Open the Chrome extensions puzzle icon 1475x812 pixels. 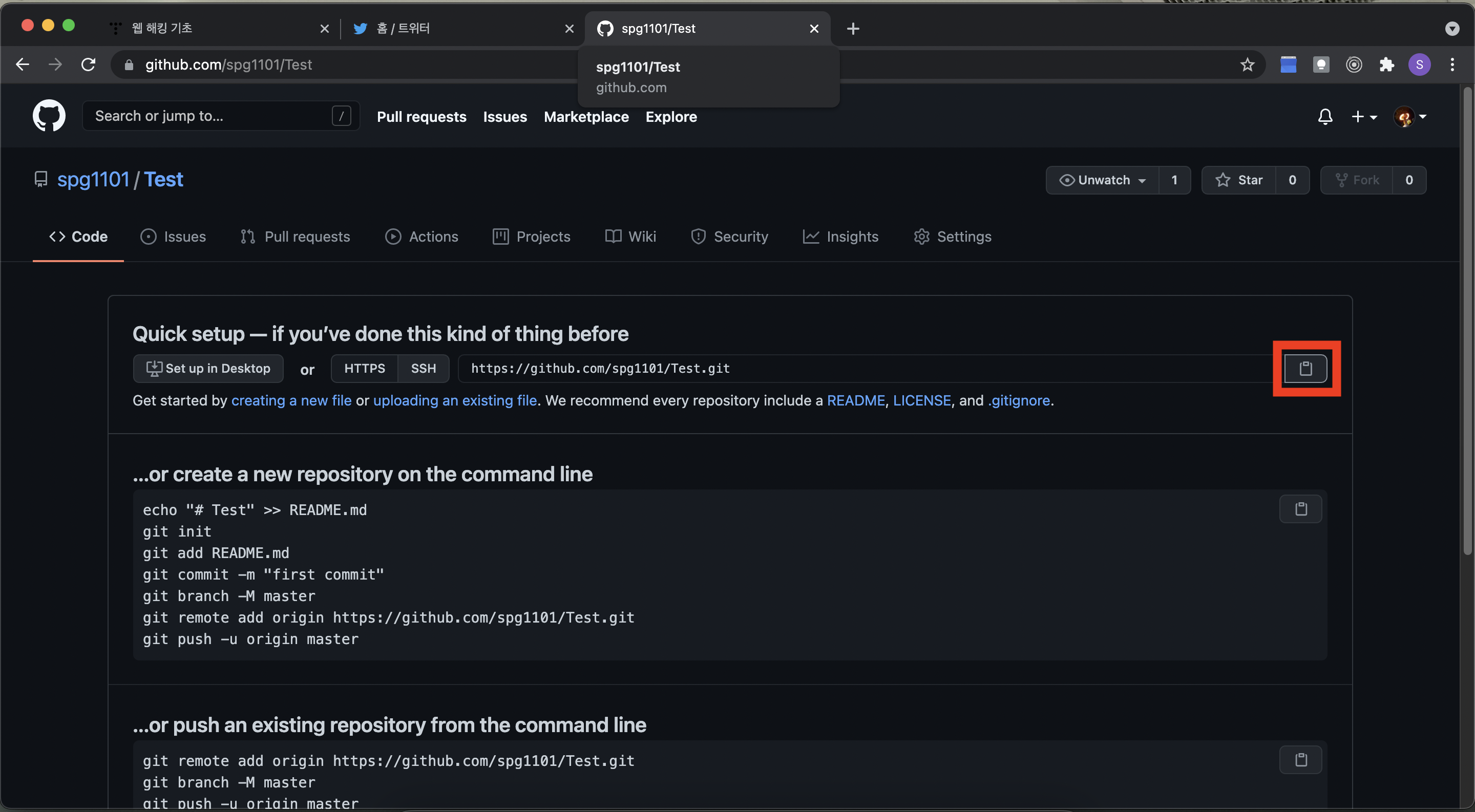click(1386, 65)
